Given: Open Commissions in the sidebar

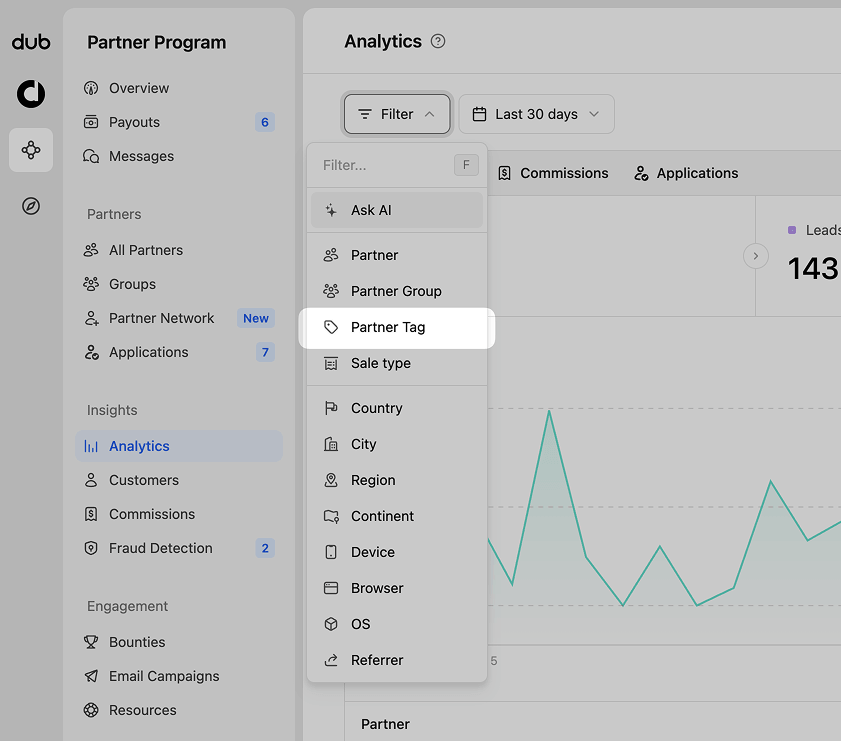Looking at the screenshot, I should [x=179, y=514].
